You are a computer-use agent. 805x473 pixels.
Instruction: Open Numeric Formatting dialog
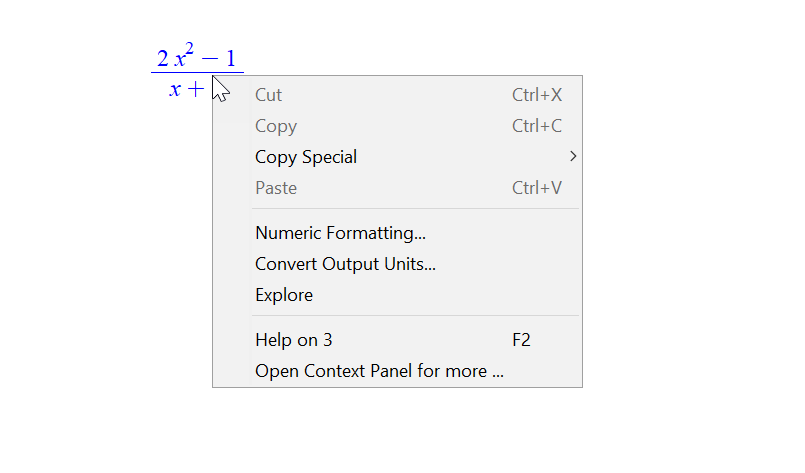coord(397,233)
